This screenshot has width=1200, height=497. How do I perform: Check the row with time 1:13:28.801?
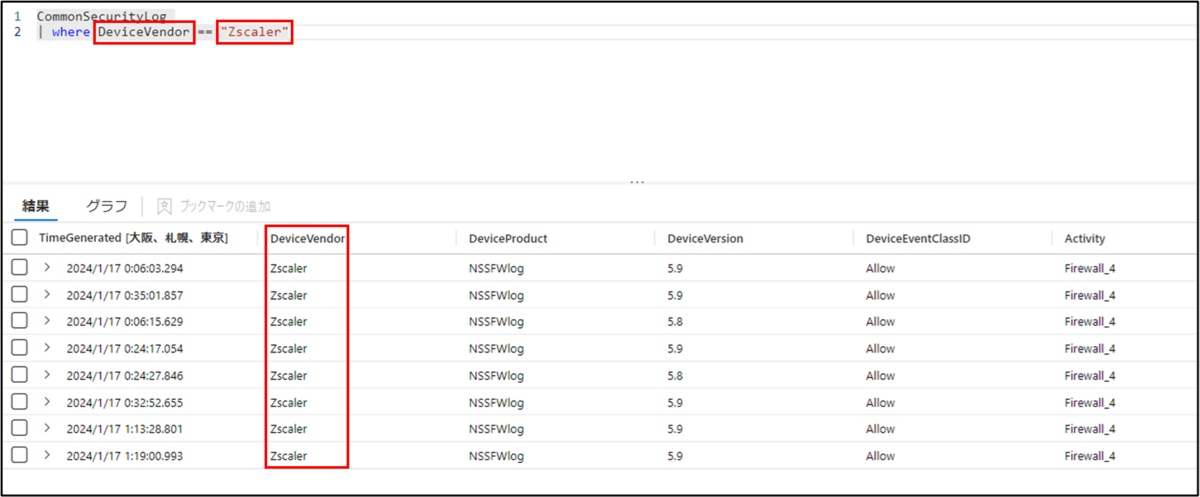[19, 428]
